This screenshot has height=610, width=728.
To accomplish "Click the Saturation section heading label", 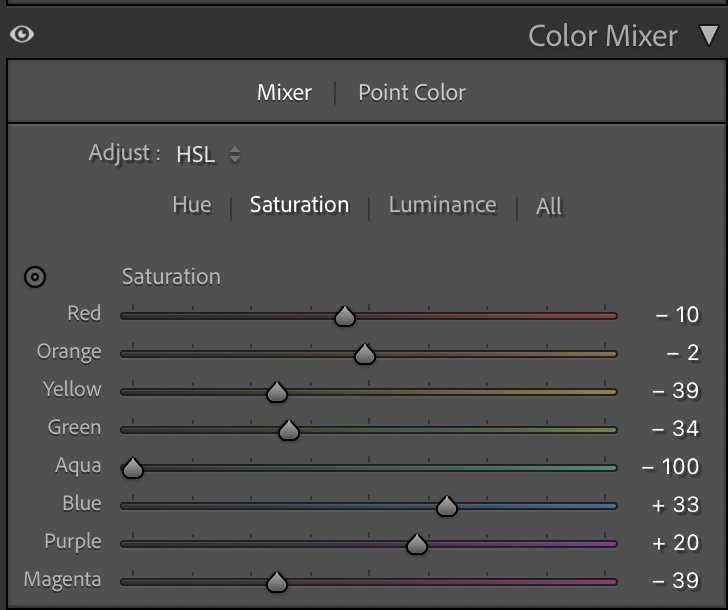I will pos(171,277).
